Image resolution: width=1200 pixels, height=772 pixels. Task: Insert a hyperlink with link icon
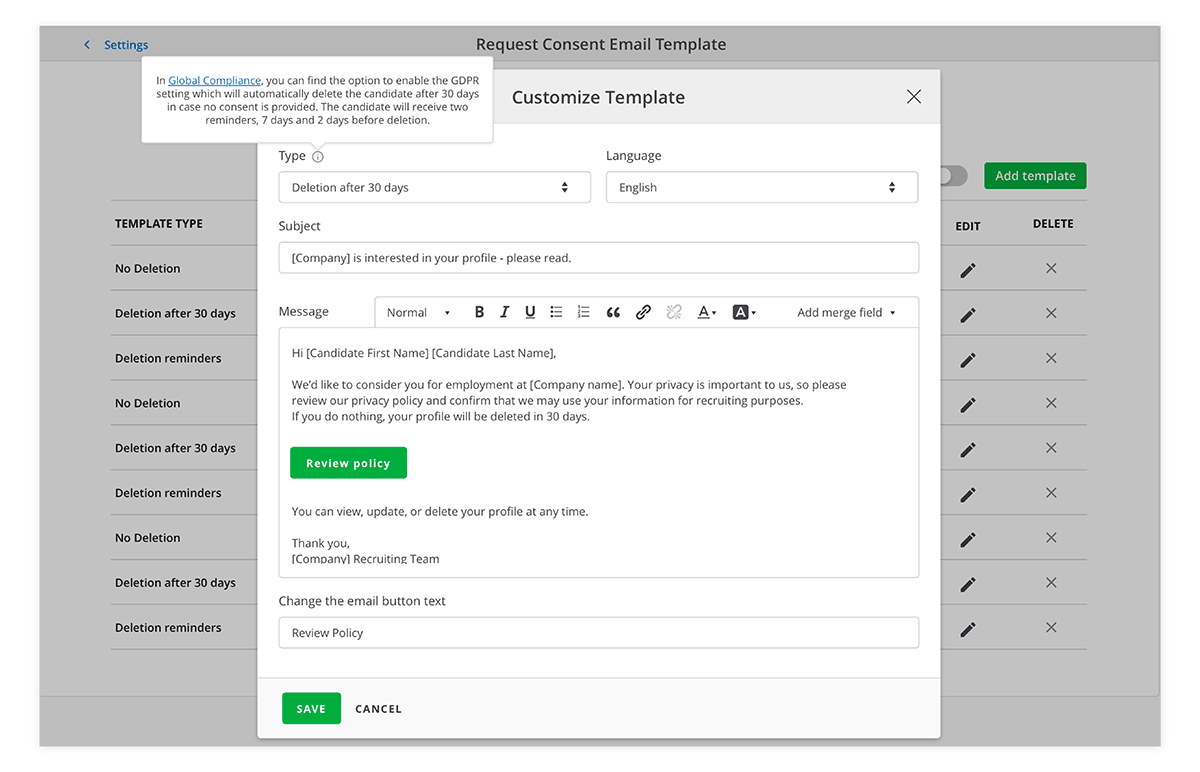pyautogui.click(x=643, y=312)
